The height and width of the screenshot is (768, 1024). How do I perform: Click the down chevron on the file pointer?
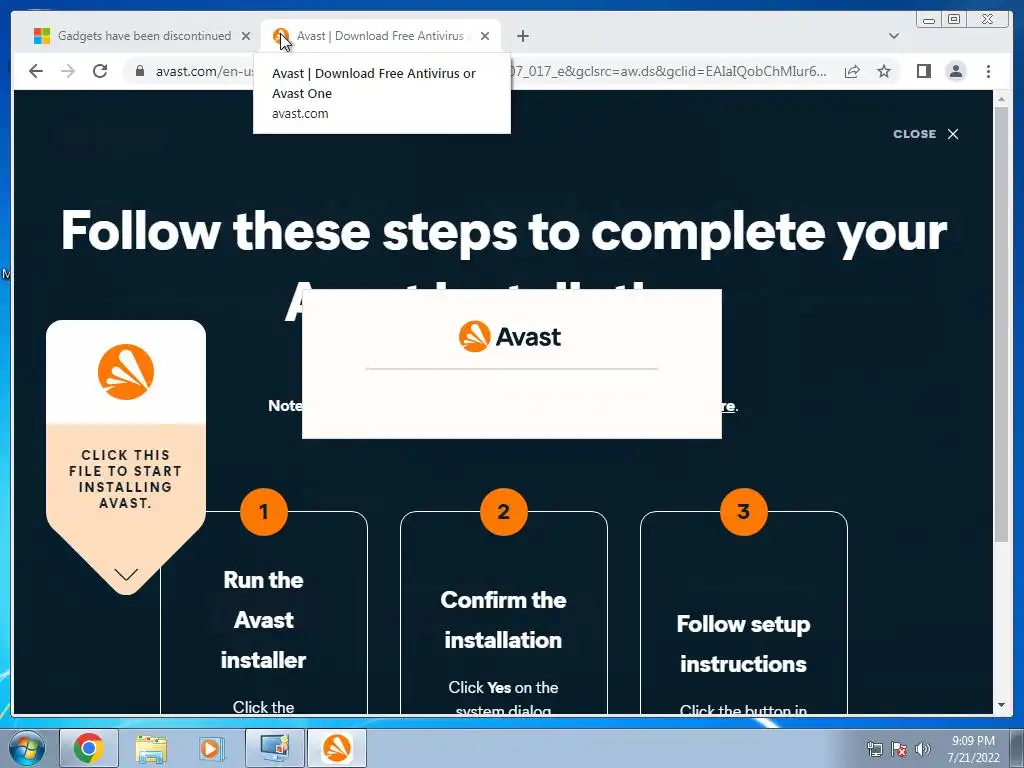[126, 574]
